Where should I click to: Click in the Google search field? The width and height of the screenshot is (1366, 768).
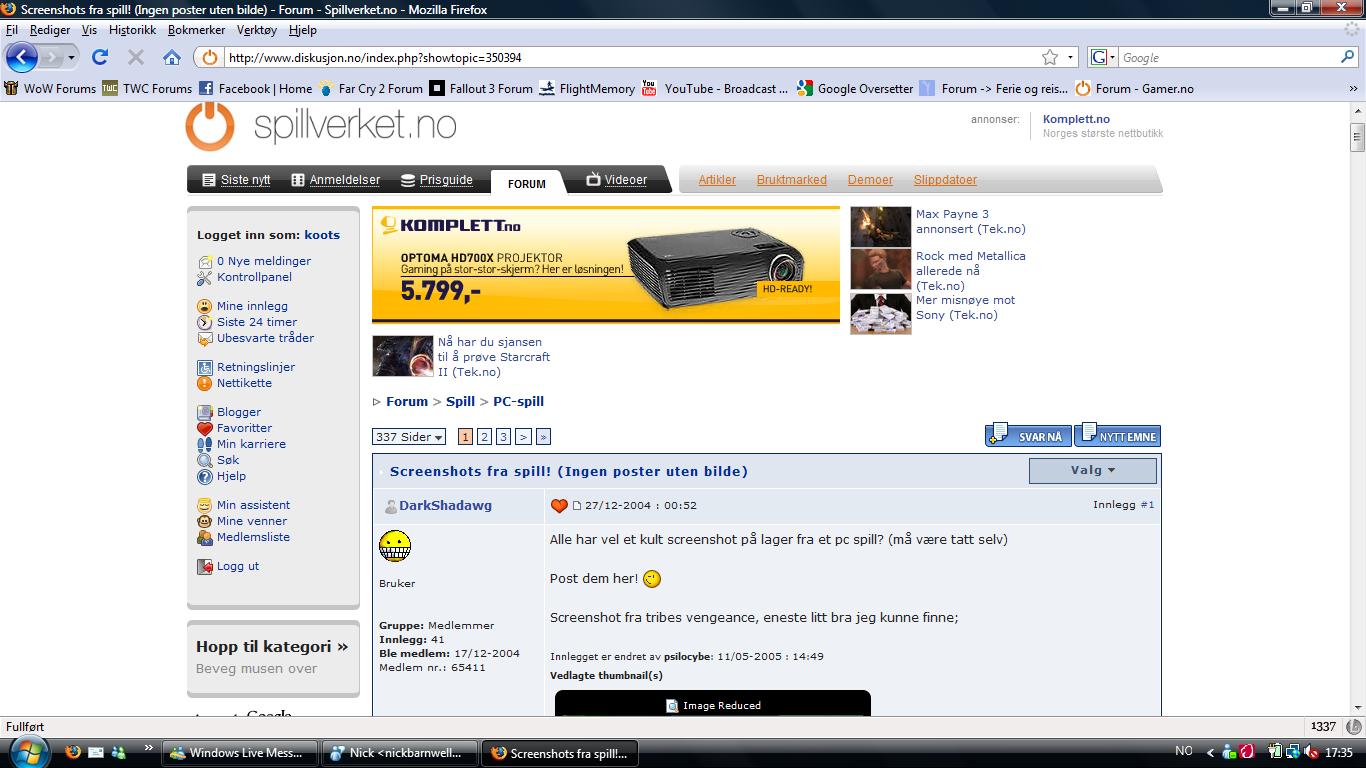tap(1228, 58)
